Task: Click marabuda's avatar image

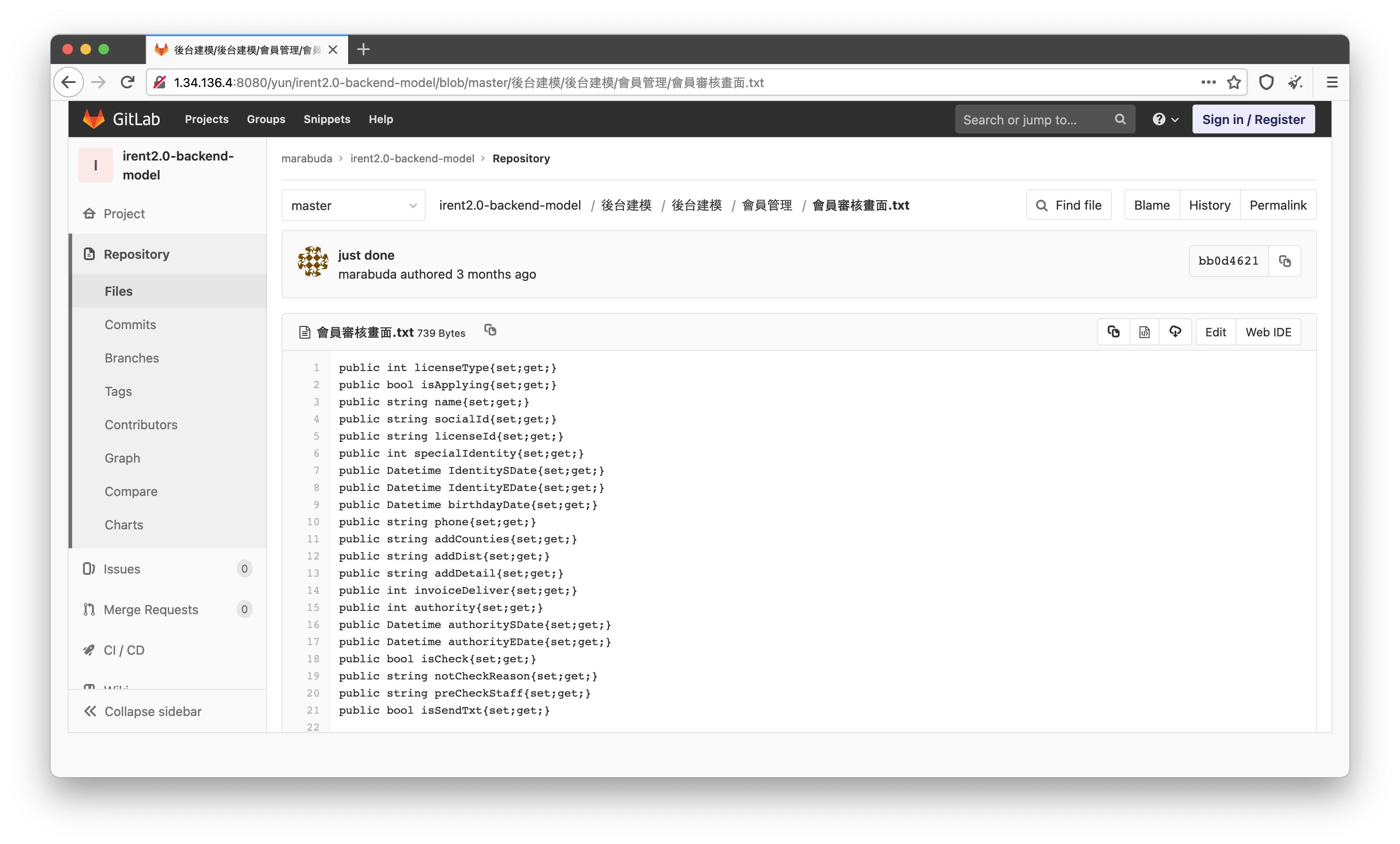Action: [313, 262]
